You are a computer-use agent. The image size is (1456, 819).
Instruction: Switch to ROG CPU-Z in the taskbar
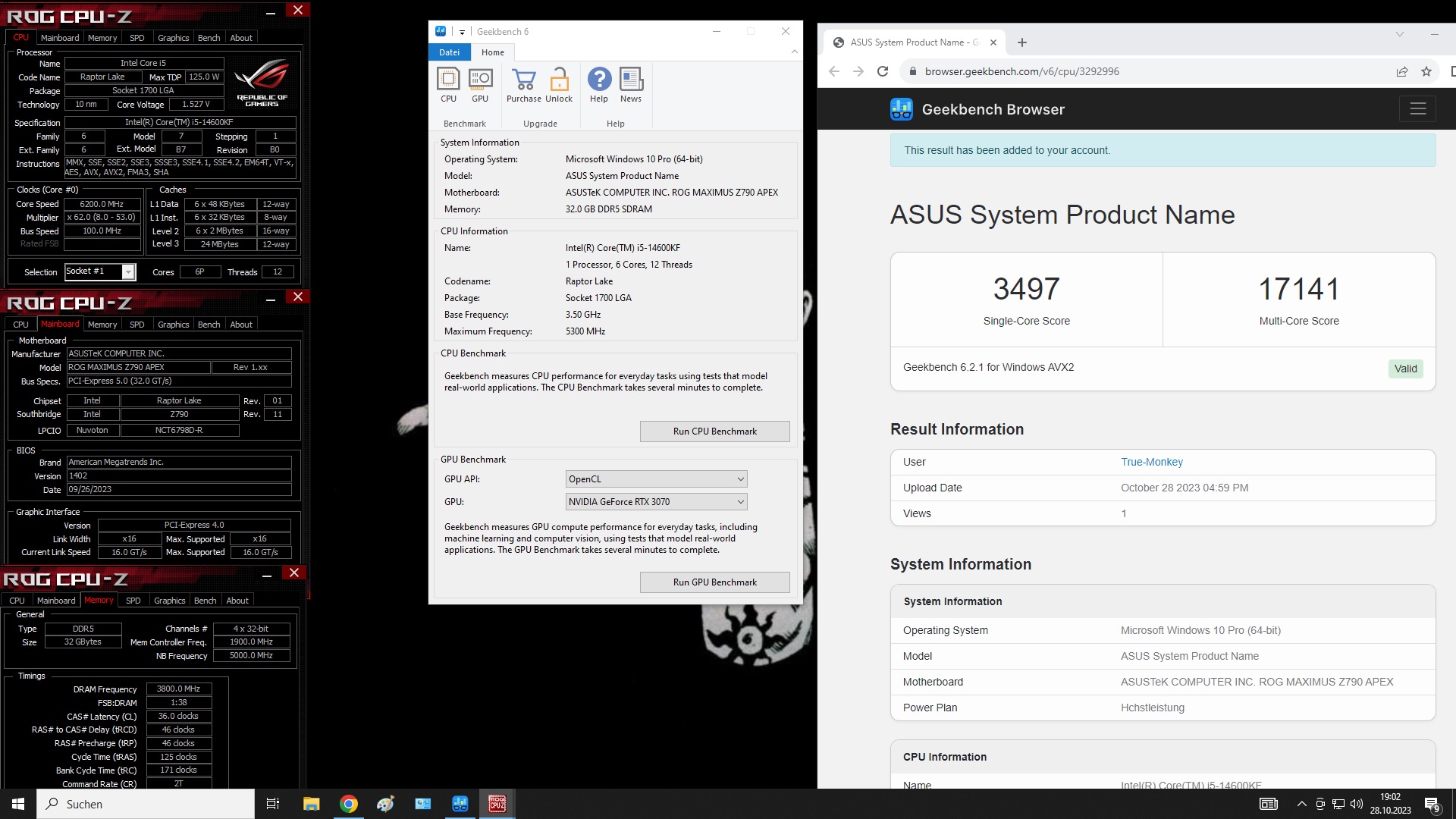coord(497,804)
